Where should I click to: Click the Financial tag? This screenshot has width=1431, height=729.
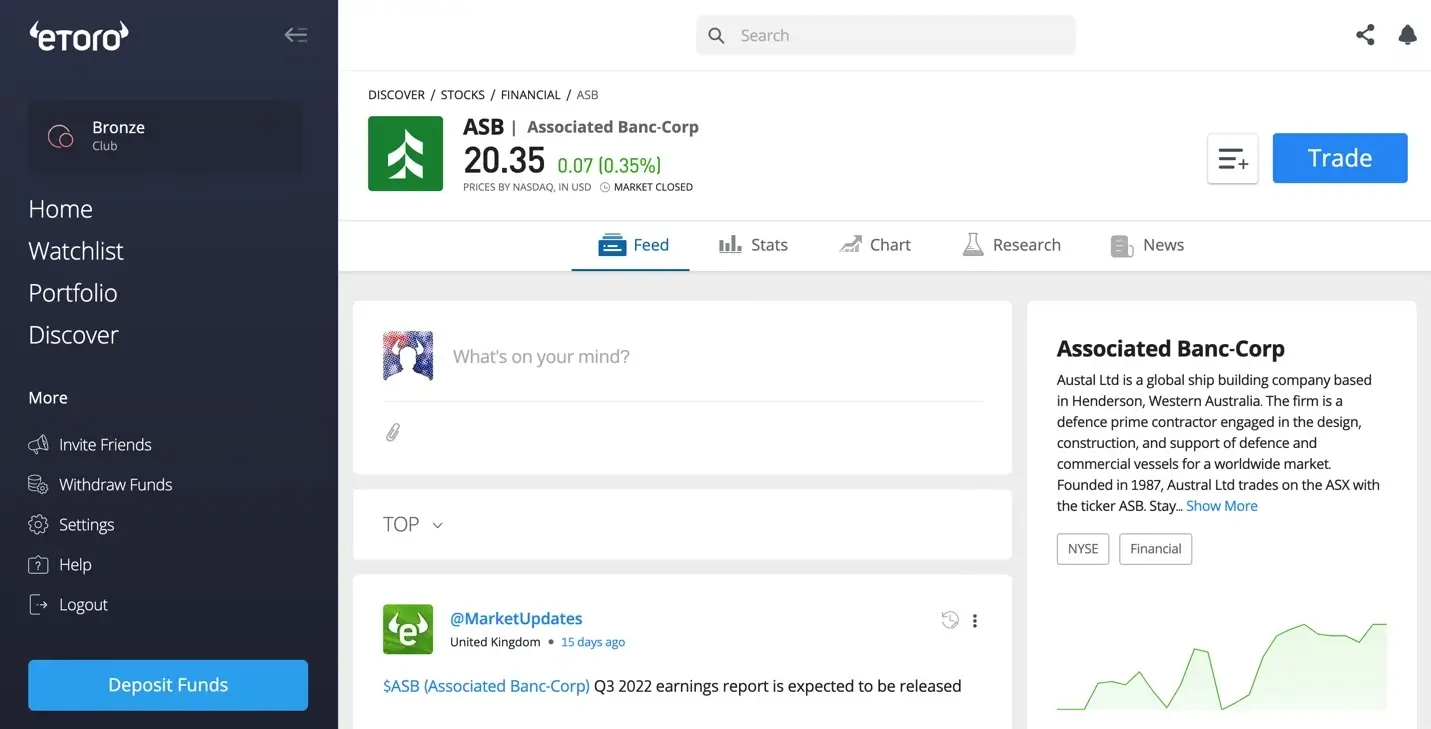point(1155,549)
